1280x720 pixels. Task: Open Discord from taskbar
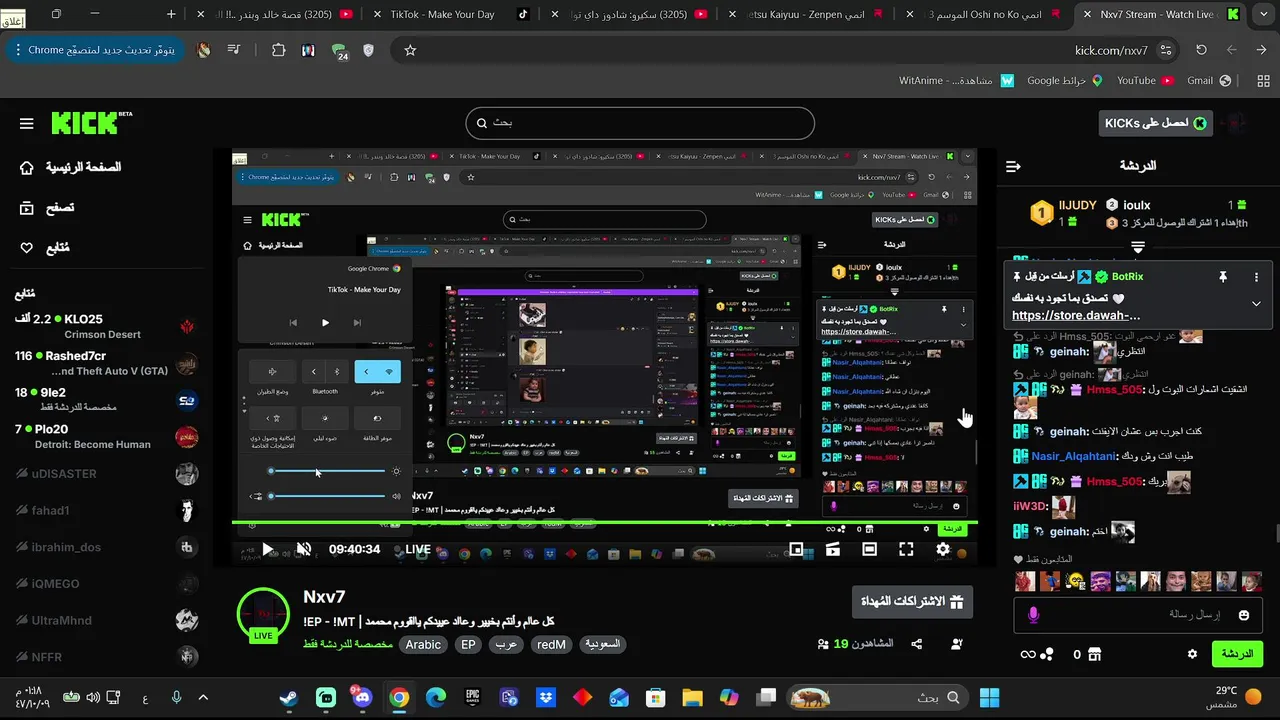pyautogui.click(x=360, y=697)
